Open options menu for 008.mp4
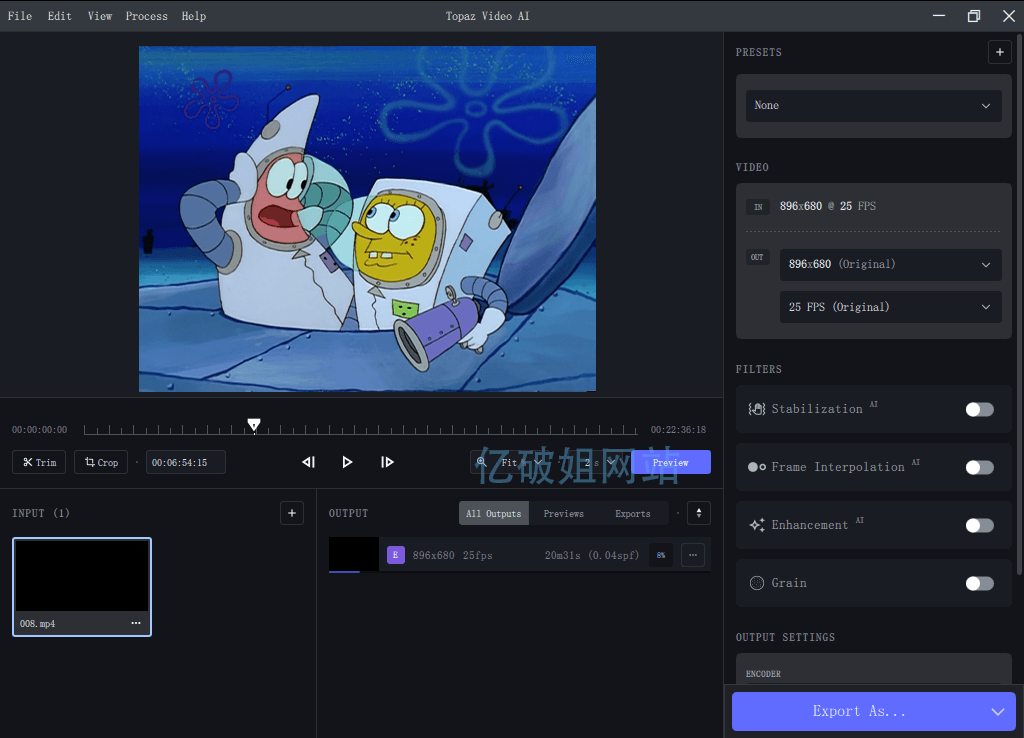Viewport: 1024px width, 738px height. pyautogui.click(x=136, y=623)
